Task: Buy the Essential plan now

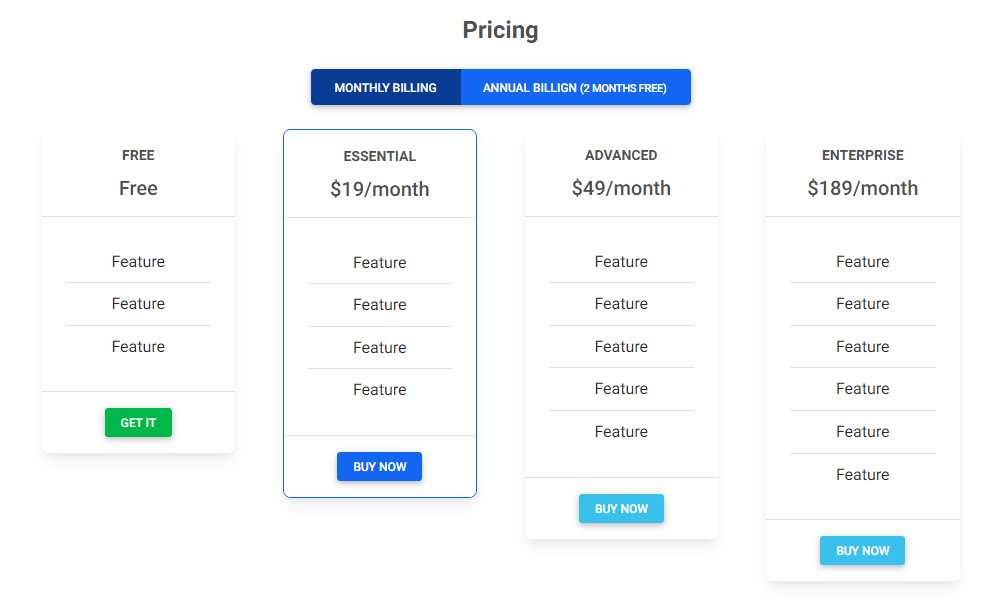Action: coord(379,467)
